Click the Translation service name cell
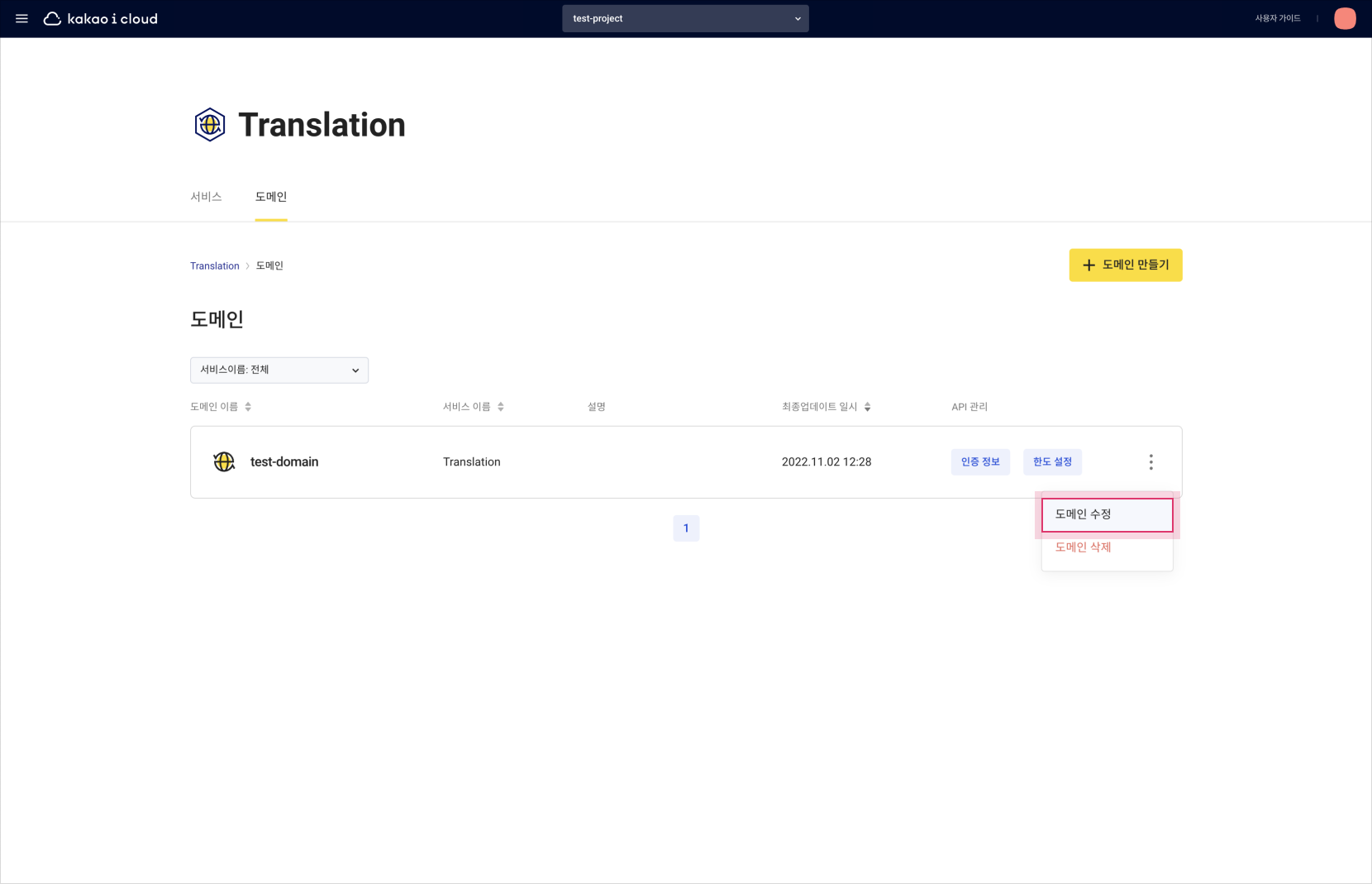Screen dimensions: 1372x884 [472, 462]
